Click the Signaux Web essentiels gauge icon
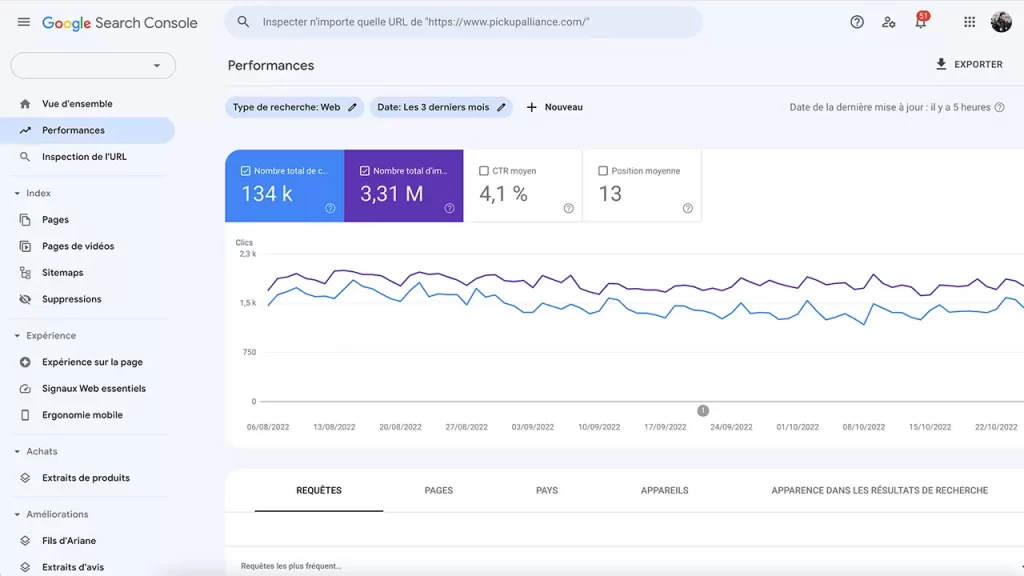The image size is (1024, 576). coord(25,389)
